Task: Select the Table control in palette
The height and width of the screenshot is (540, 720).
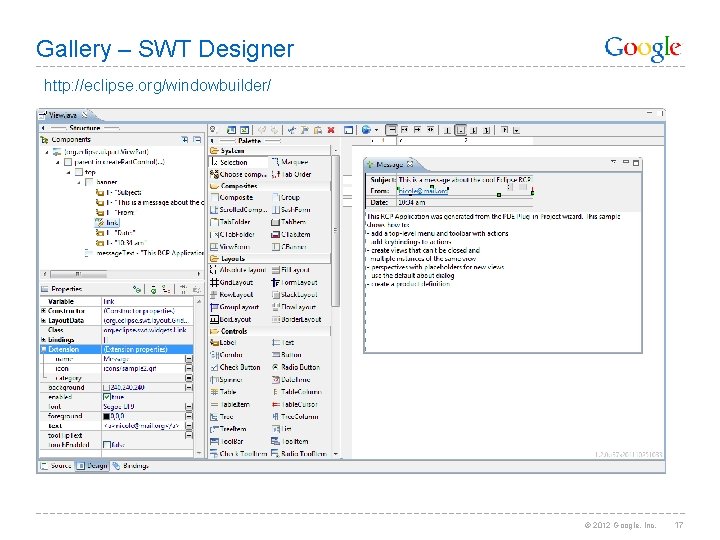Action: tap(223, 392)
